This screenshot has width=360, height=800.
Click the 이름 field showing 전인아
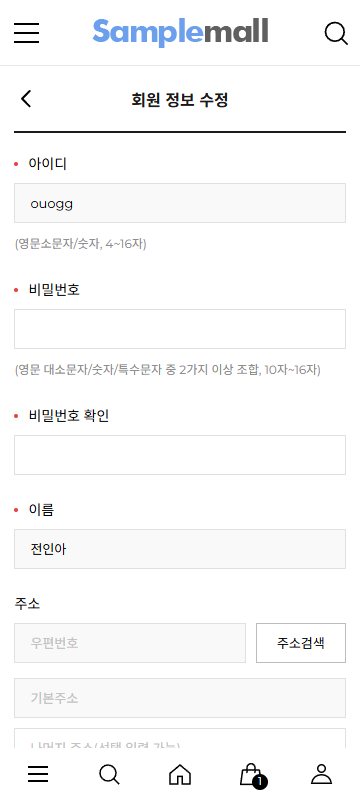click(x=180, y=549)
